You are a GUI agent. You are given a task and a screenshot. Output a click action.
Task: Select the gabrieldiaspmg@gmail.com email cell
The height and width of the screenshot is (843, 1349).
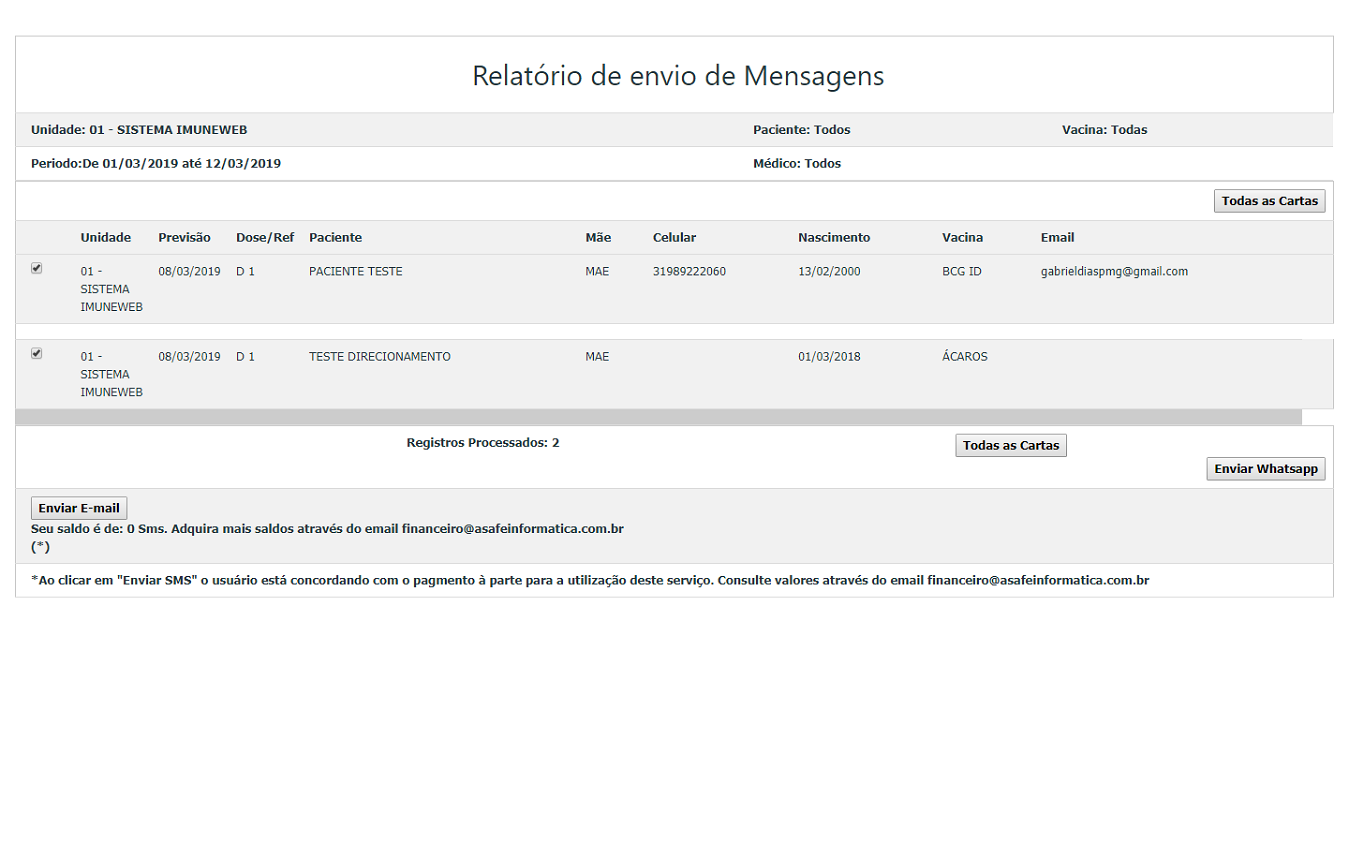pyautogui.click(x=1114, y=271)
